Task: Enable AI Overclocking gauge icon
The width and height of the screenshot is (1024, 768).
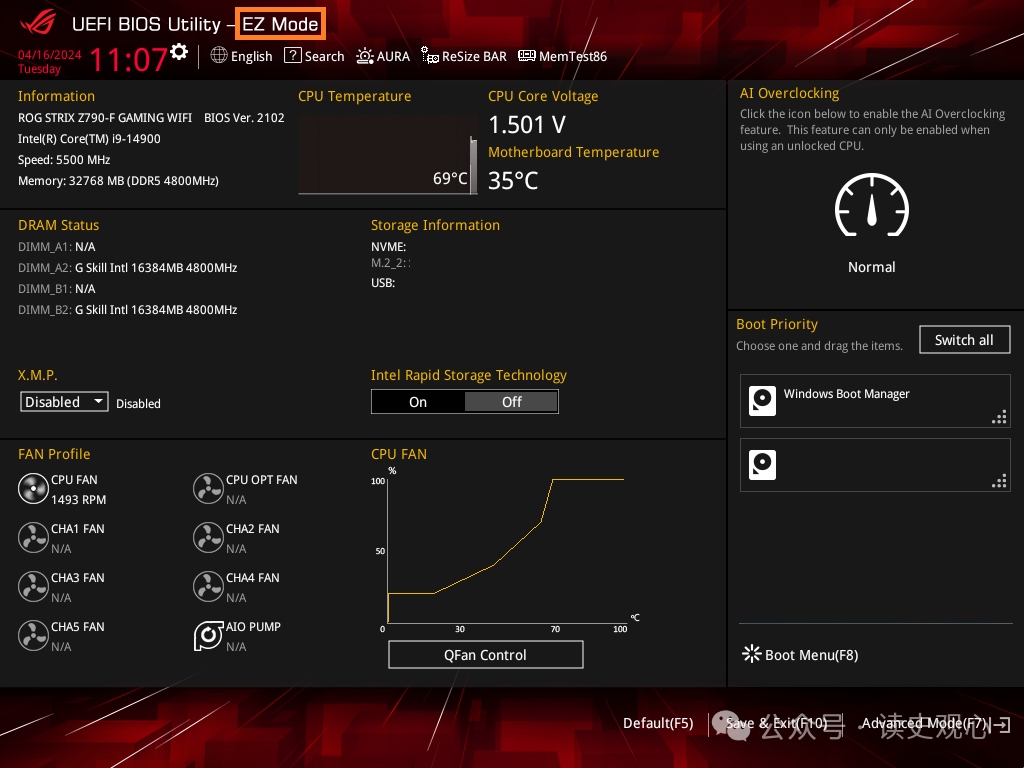Action: coord(871,205)
